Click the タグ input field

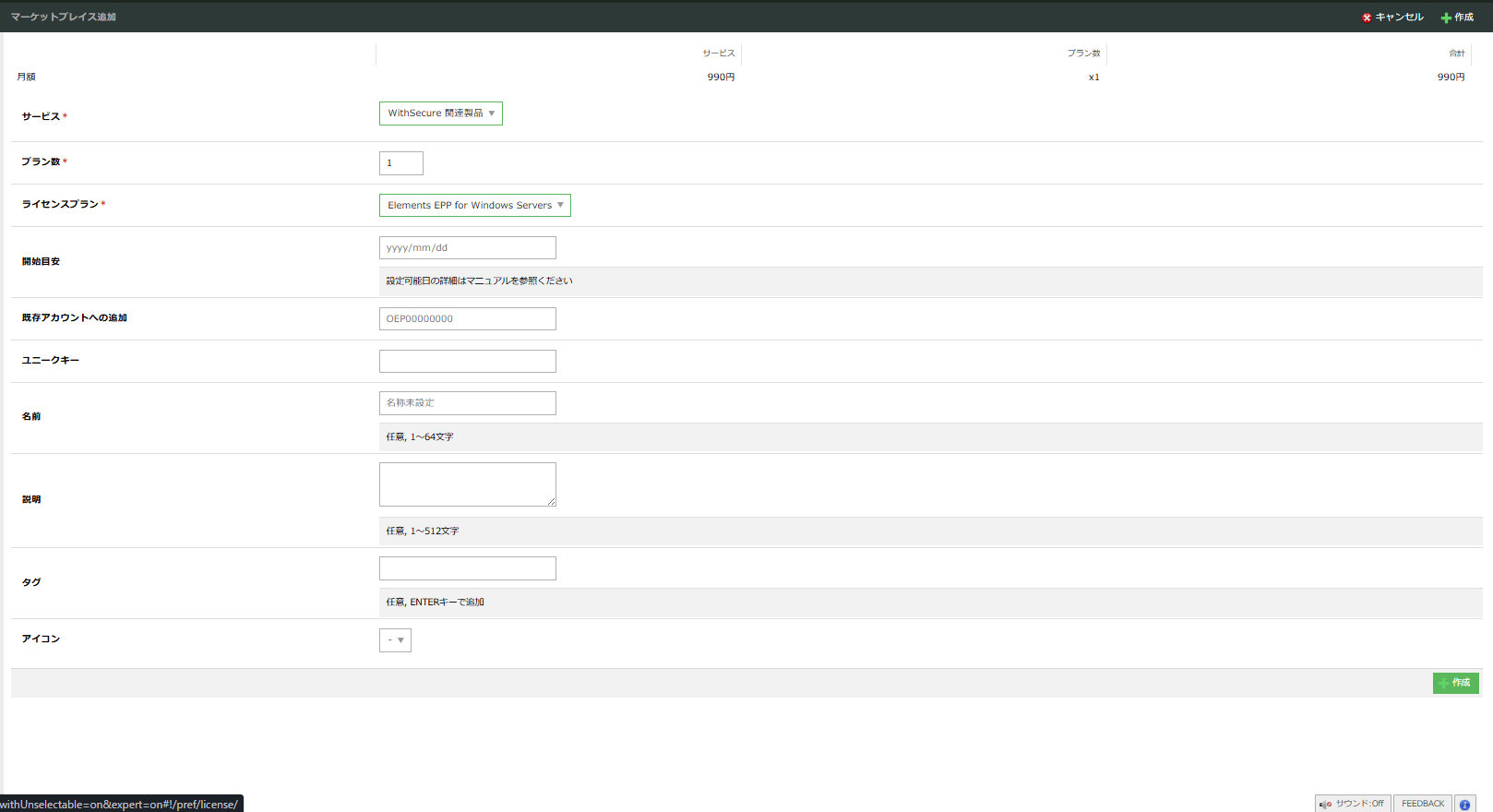(x=468, y=568)
